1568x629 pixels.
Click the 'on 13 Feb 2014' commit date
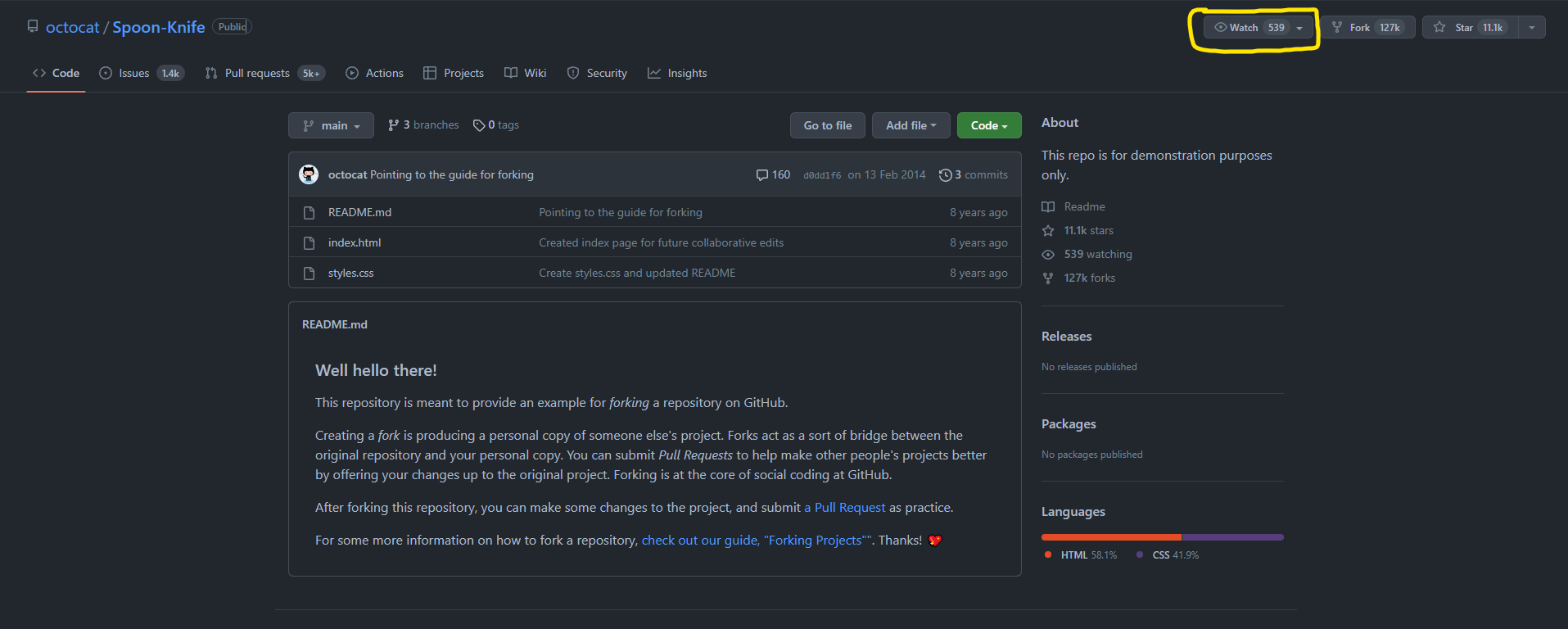887,174
